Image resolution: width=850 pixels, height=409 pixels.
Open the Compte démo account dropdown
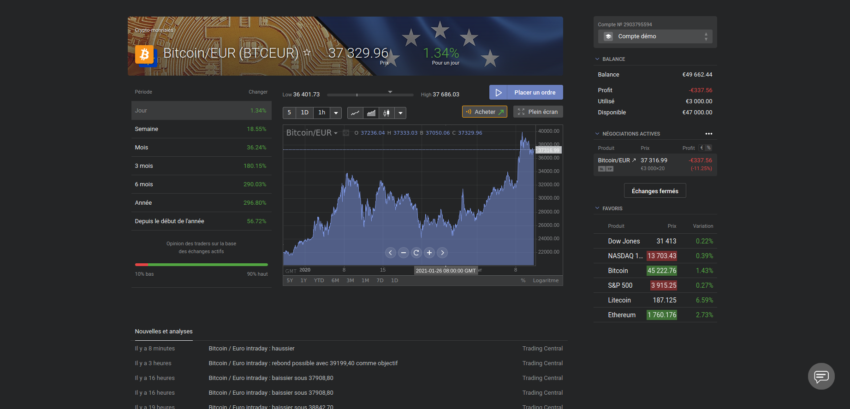pos(655,36)
